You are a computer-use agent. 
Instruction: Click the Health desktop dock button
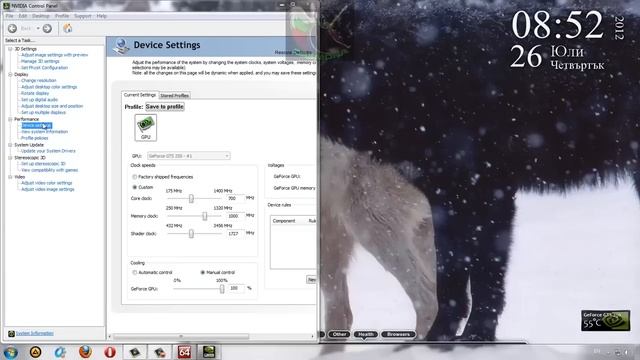click(x=365, y=334)
